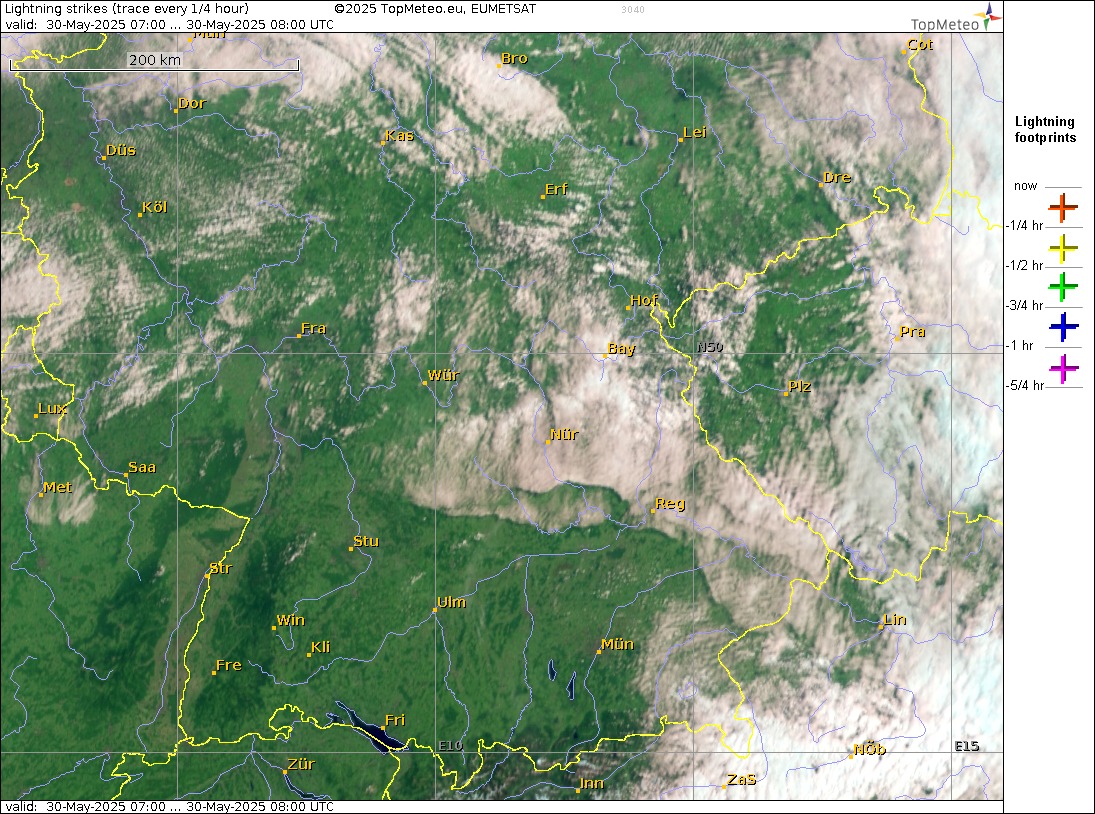Click the E10 longitude grid label
The image size is (1095, 814).
[x=450, y=746]
